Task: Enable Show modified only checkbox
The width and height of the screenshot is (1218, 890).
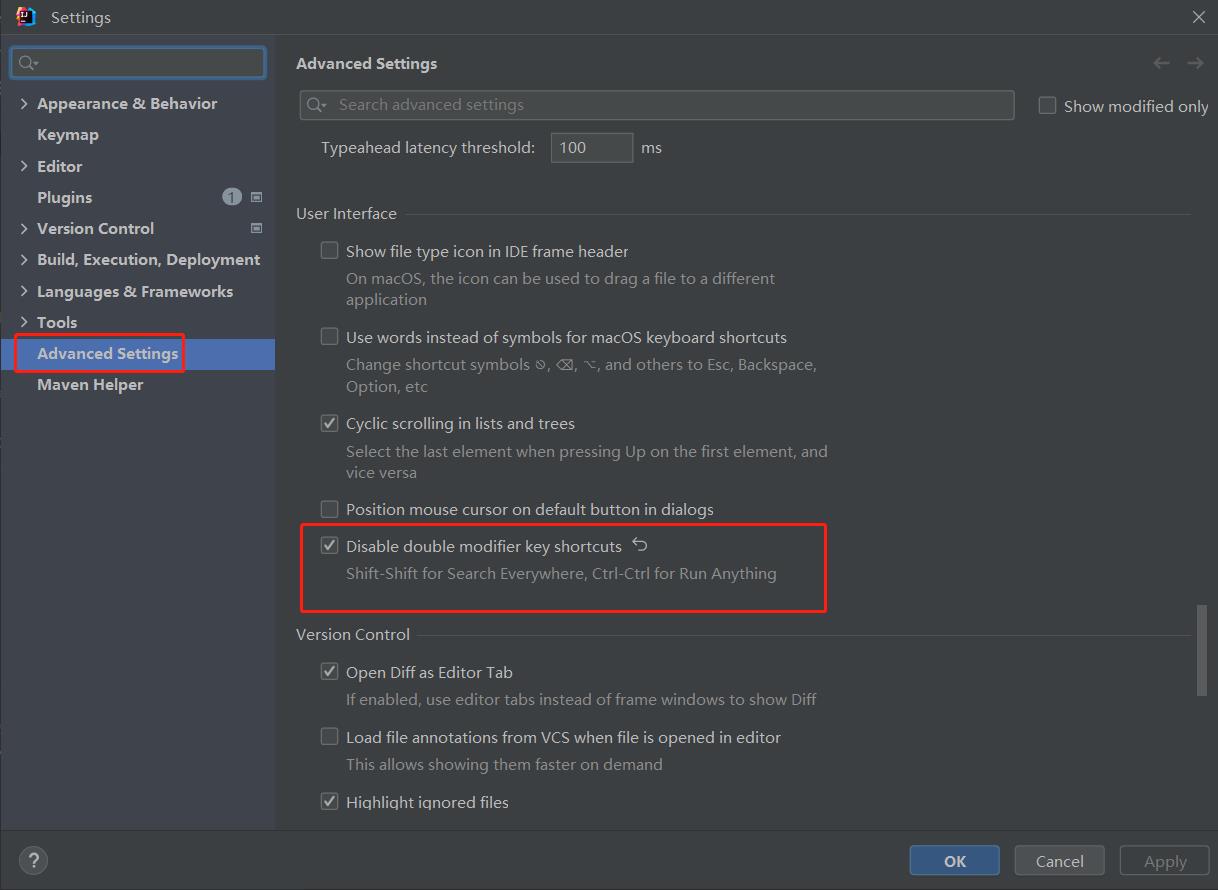Action: [1047, 105]
